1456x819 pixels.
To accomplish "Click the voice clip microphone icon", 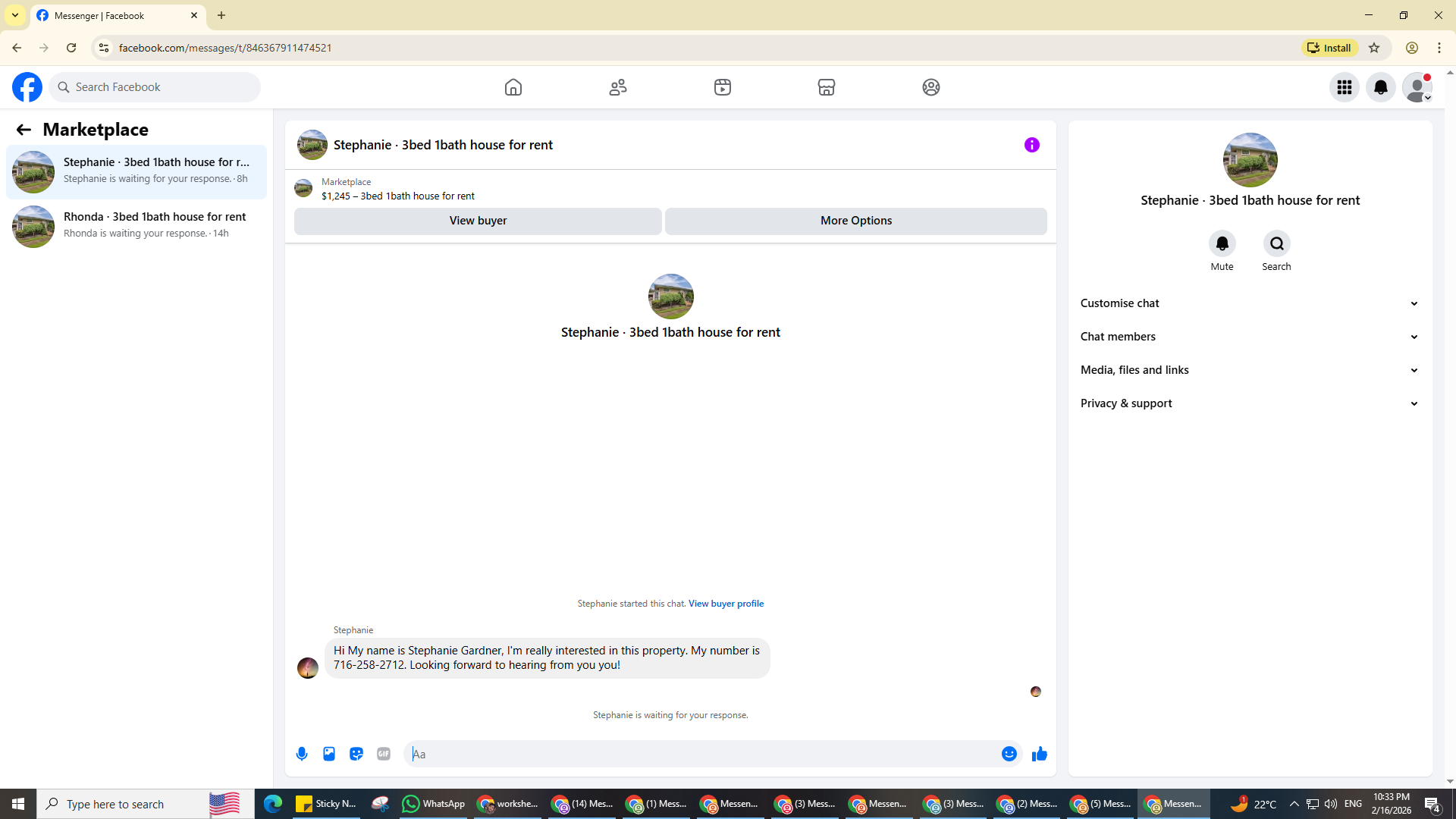I will click(302, 754).
